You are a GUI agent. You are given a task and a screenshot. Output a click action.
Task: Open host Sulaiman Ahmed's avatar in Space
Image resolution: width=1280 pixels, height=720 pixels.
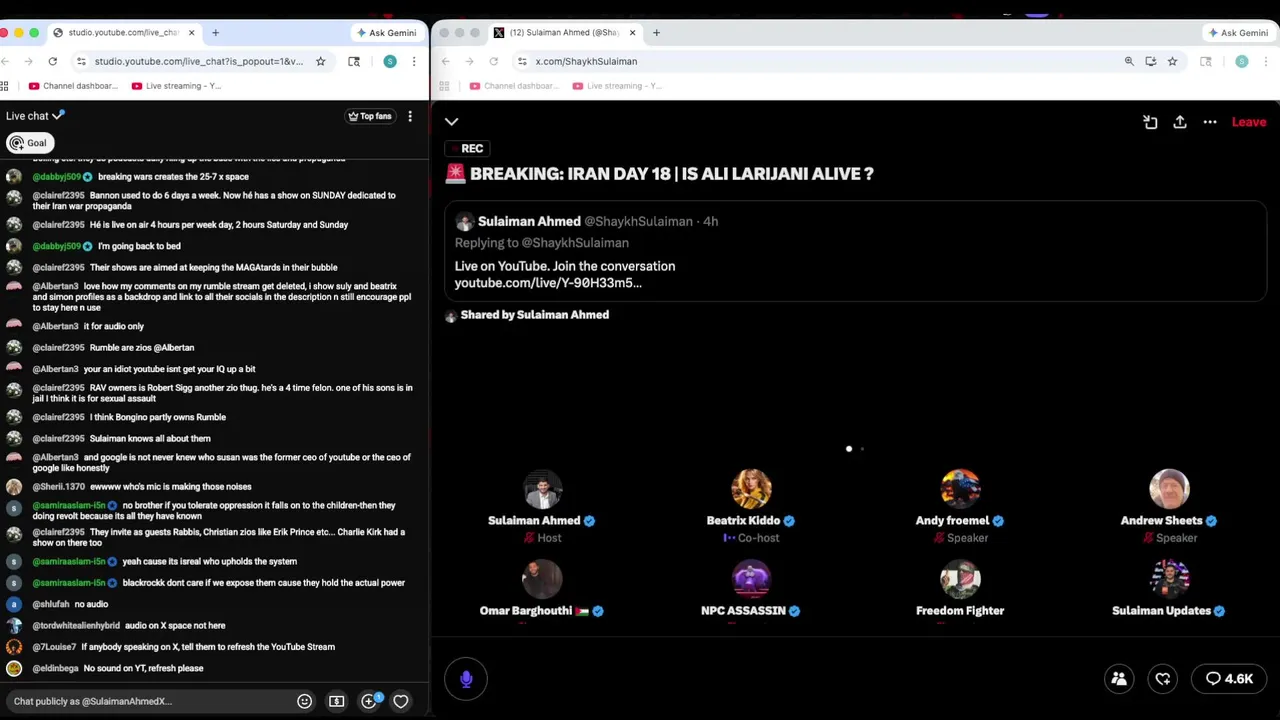(542, 490)
